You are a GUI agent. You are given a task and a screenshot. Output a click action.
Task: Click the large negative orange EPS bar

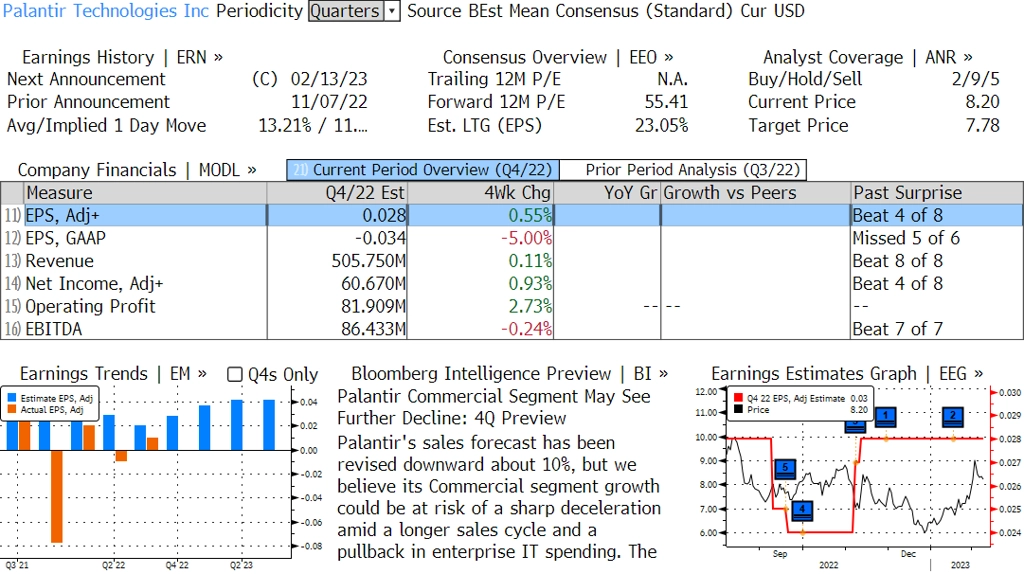[x=57, y=496]
